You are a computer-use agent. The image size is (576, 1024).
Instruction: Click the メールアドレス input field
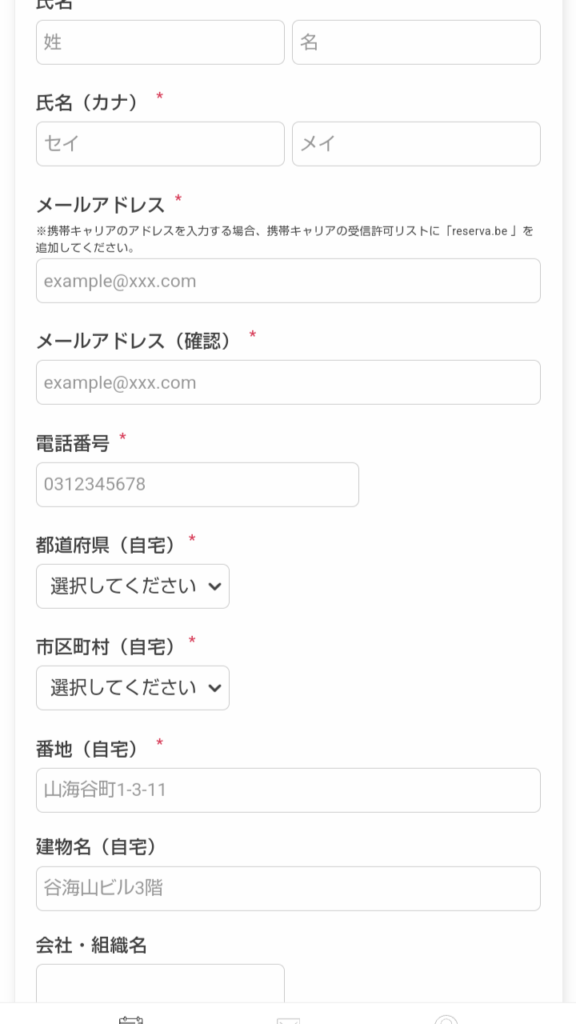click(288, 281)
